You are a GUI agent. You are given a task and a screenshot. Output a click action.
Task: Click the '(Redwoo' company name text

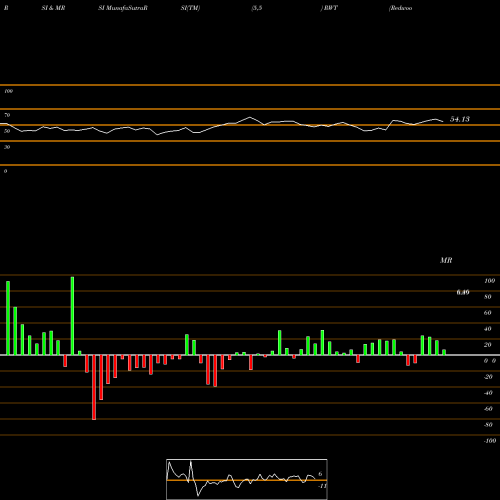[x=400, y=8]
